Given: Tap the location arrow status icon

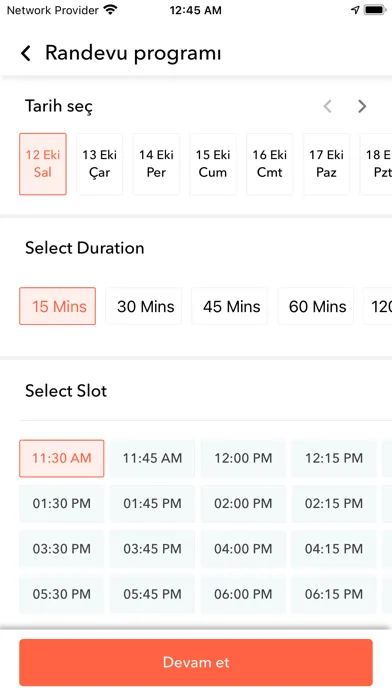Looking at the screenshot, I should pos(355,10).
